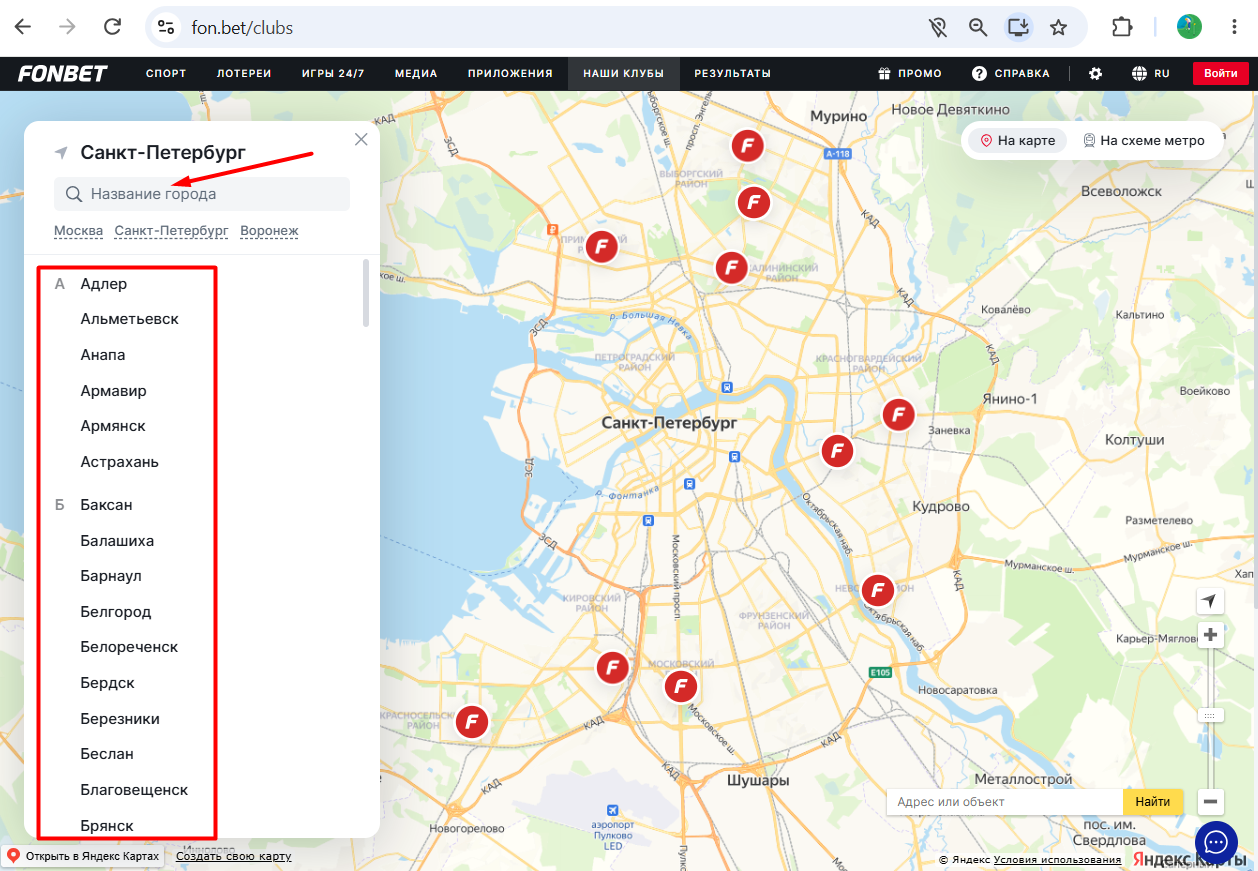The height and width of the screenshot is (871, 1258).
Task: Select Астрахань in the city list
Action: pyautogui.click(x=120, y=462)
